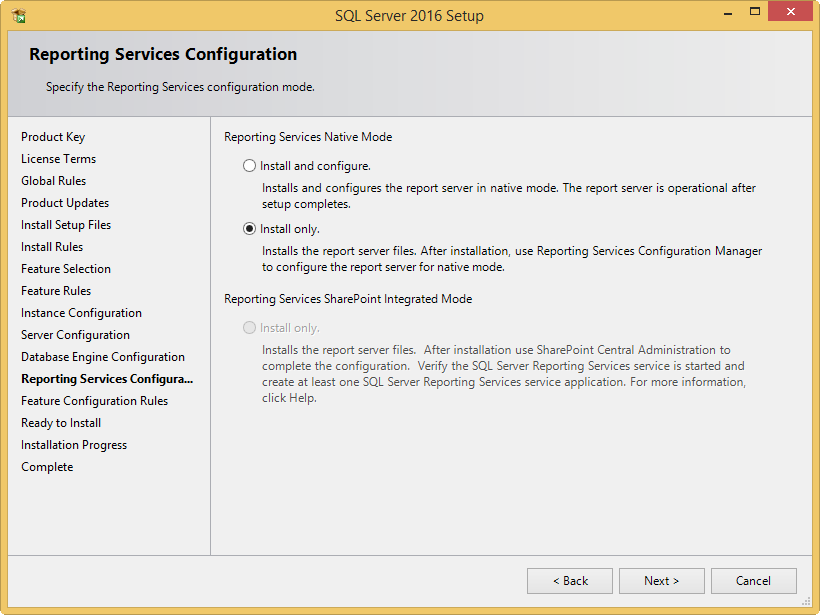
Task: Open Database Engine Configuration step
Action: point(103,357)
